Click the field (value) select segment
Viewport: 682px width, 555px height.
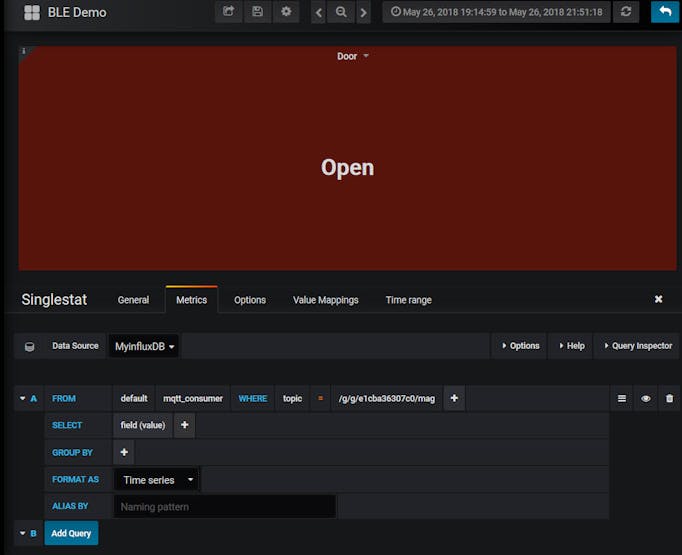coord(143,425)
